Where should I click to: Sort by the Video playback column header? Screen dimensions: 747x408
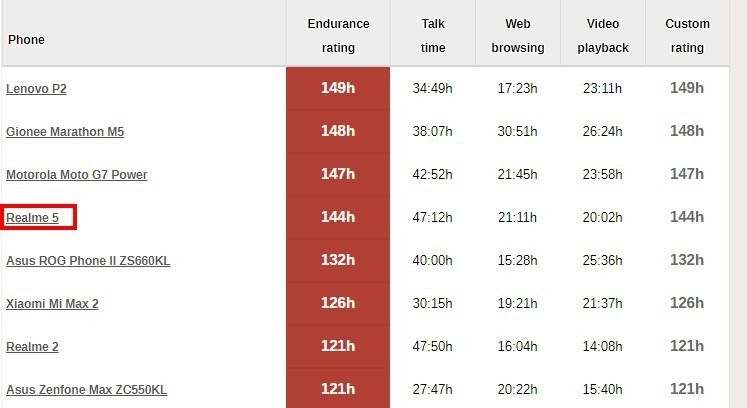[x=603, y=35]
